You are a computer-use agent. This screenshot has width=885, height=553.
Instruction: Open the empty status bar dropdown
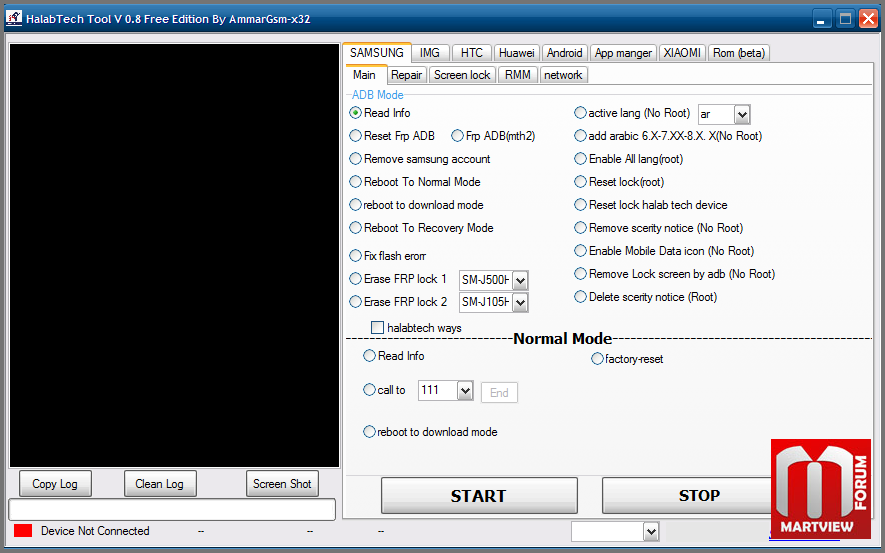[x=651, y=532]
